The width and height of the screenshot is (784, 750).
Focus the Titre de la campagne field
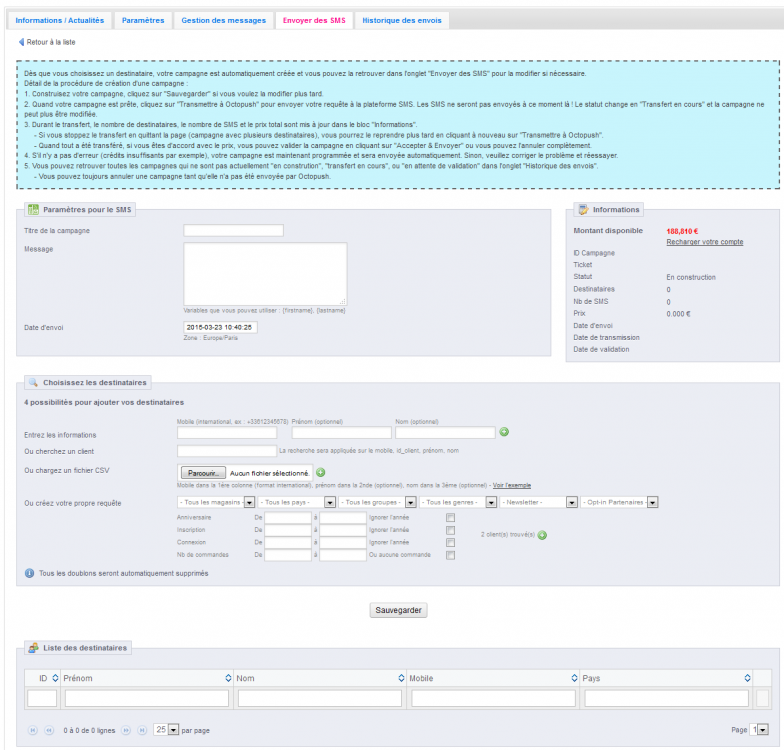pyautogui.click(x=234, y=230)
